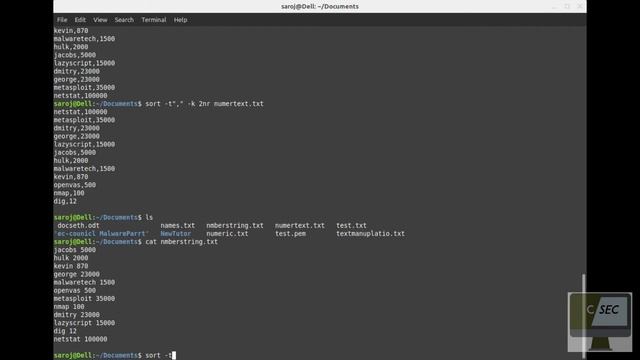Viewport: 640px width, 360px height.
Task: Maximize the terminal window
Action: (x=567, y=6)
